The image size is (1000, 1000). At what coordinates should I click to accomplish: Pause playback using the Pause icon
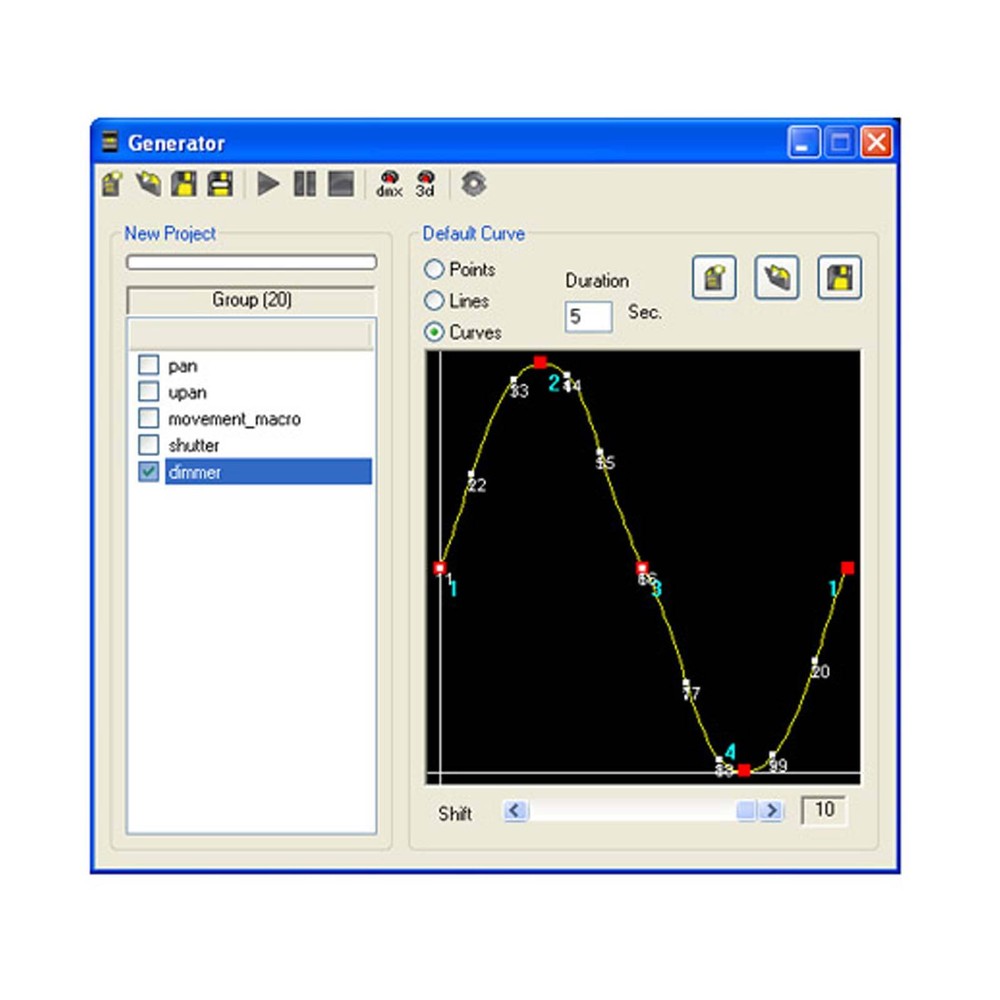click(305, 183)
